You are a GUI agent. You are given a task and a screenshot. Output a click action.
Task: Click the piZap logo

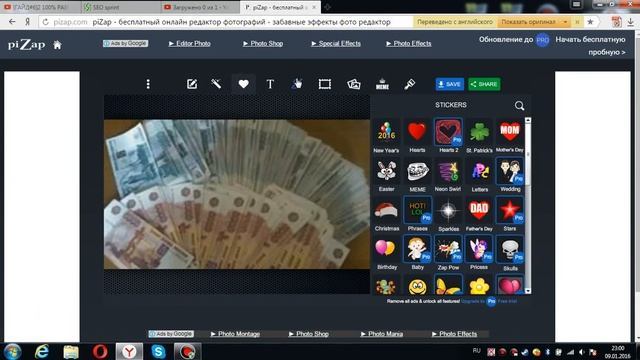point(27,44)
